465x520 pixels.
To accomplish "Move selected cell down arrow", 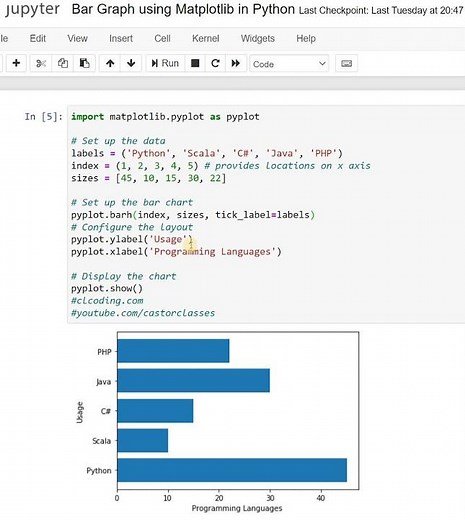I will tap(131, 63).
